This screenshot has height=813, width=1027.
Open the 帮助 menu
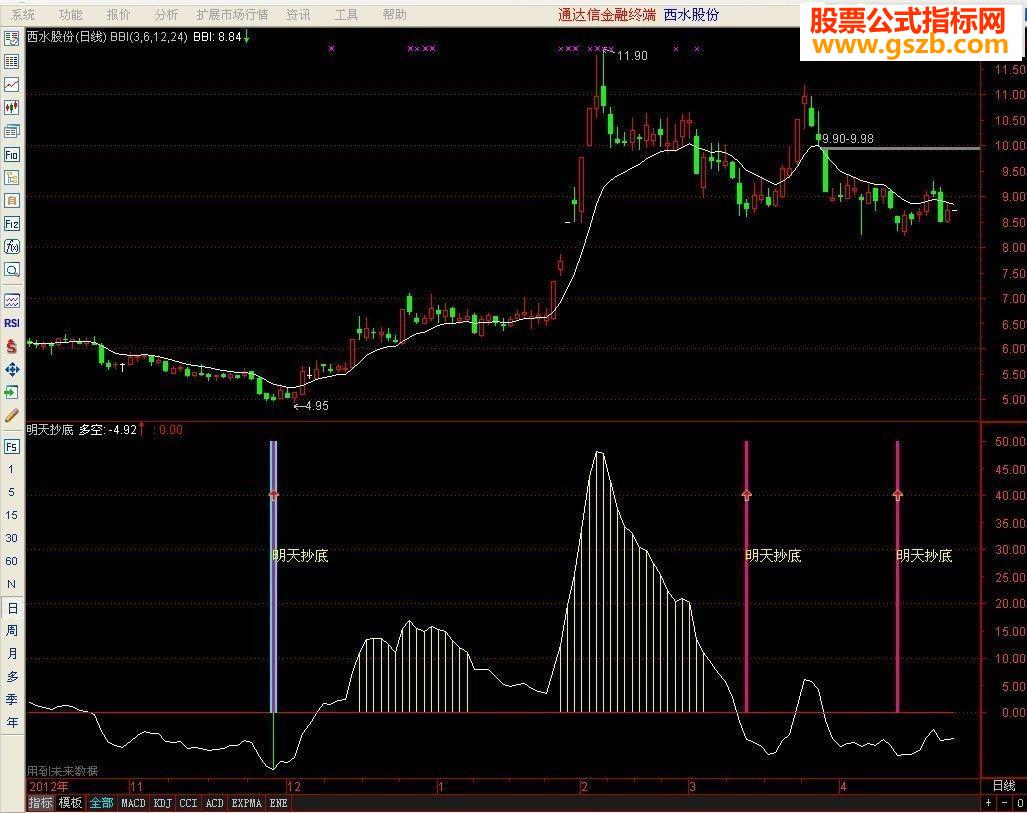point(395,14)
